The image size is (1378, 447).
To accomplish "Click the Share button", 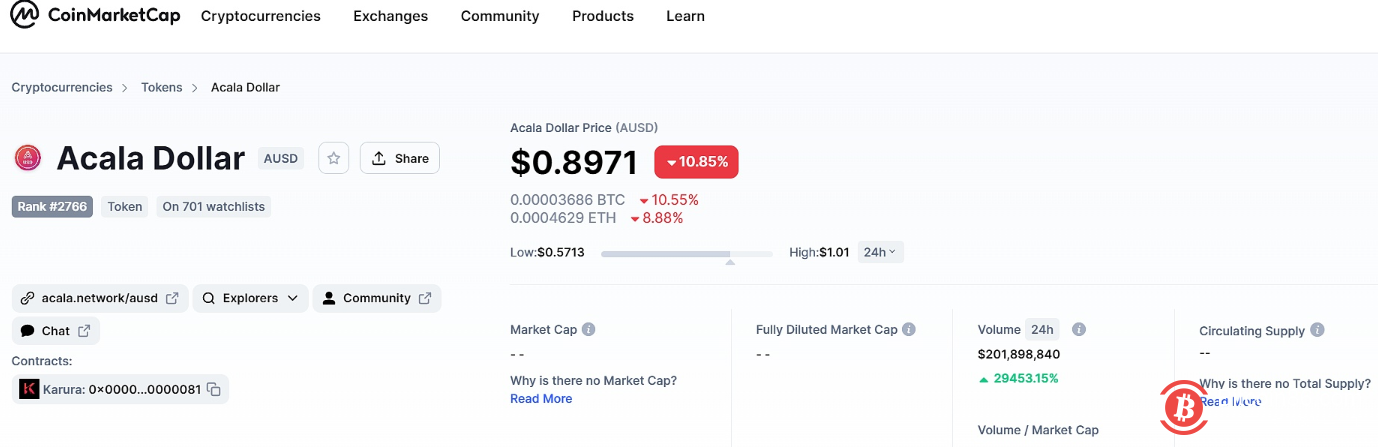I will tap(399, 158).
